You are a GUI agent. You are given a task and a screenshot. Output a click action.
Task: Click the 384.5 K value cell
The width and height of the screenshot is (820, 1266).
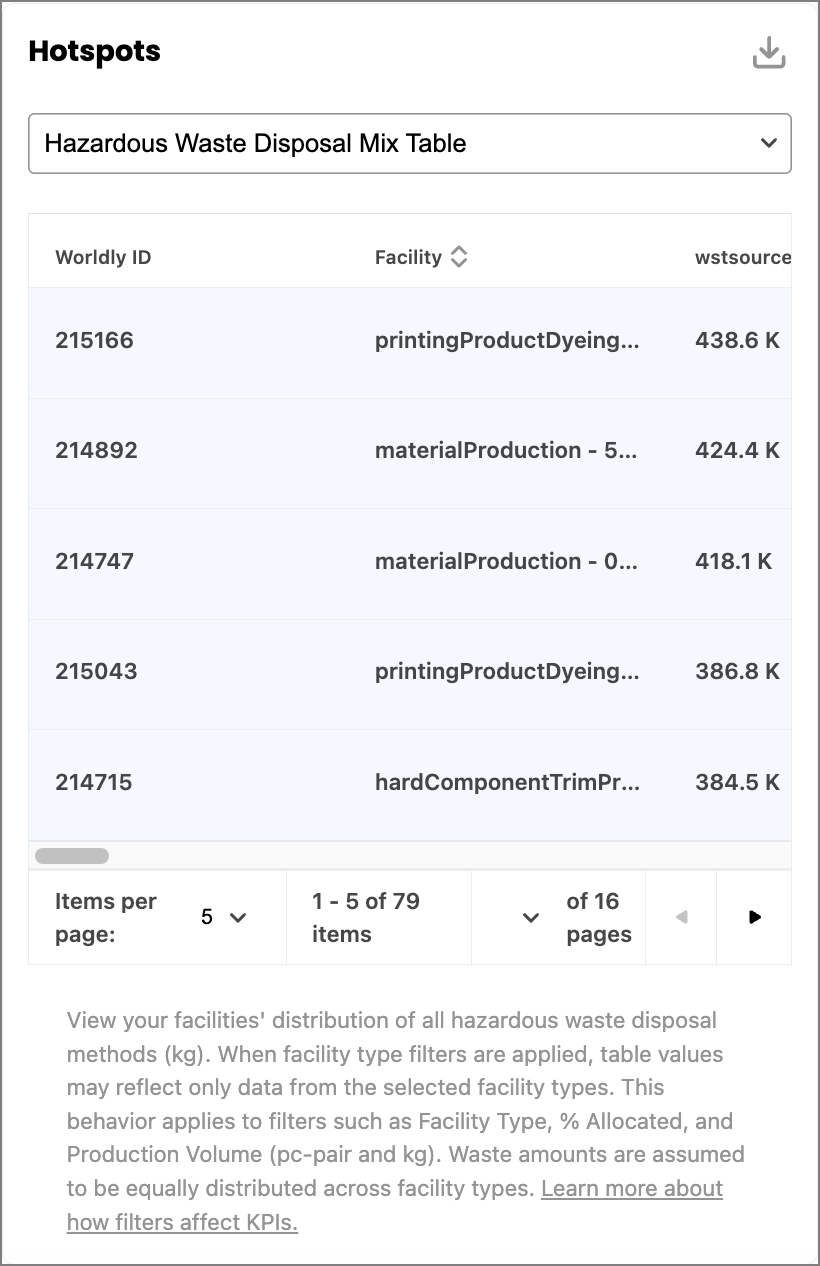coord(737,782)
